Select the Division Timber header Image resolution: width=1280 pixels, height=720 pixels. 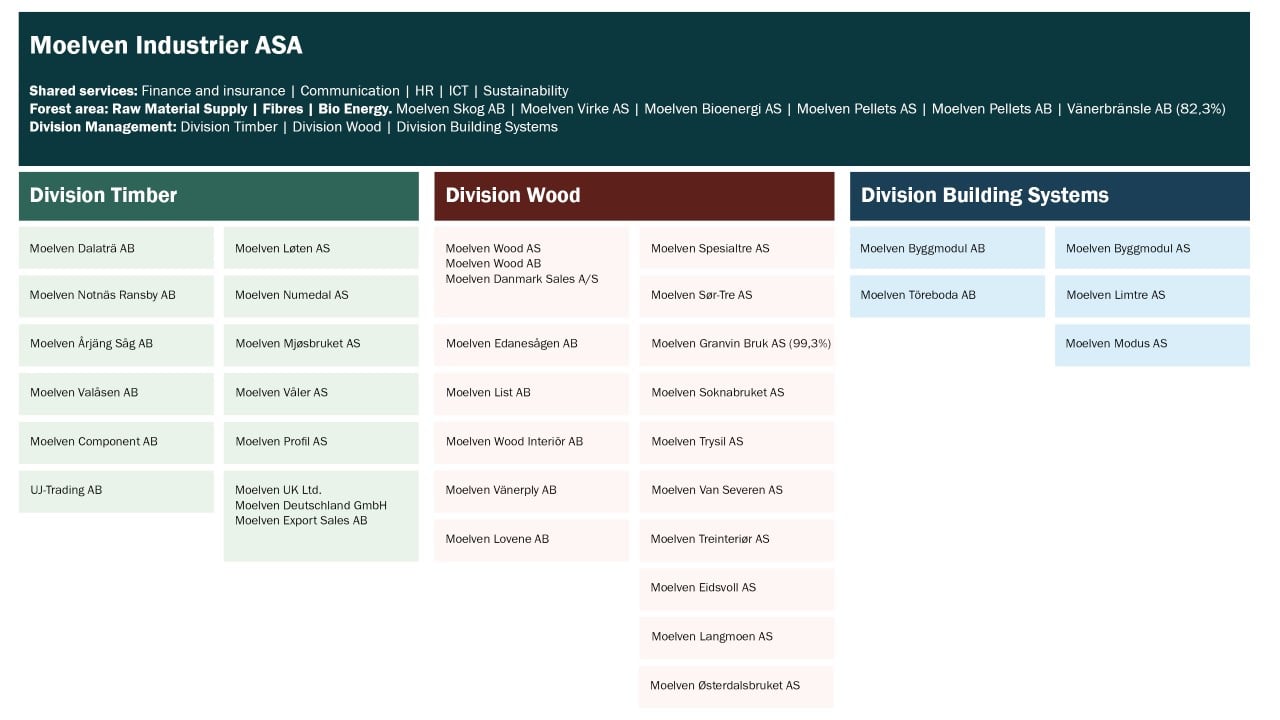[x=219, y=196]
